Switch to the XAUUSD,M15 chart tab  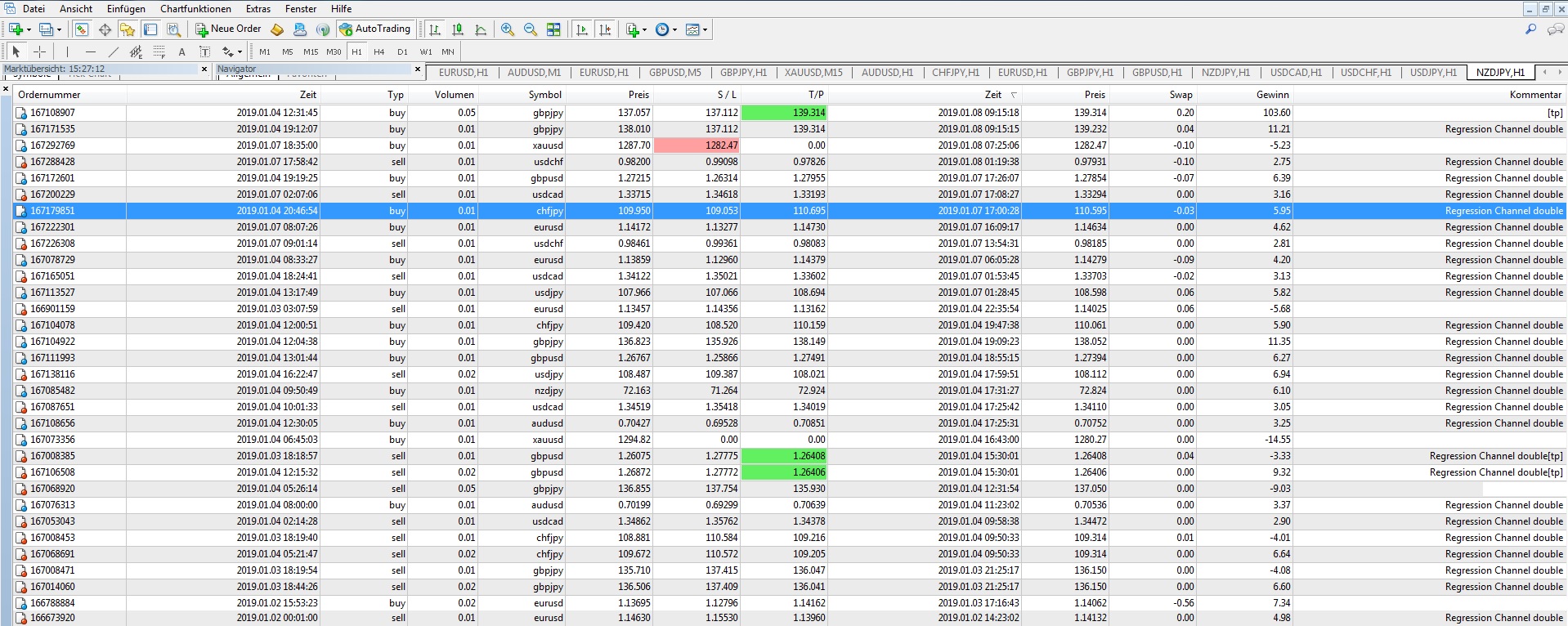[813, 73]
